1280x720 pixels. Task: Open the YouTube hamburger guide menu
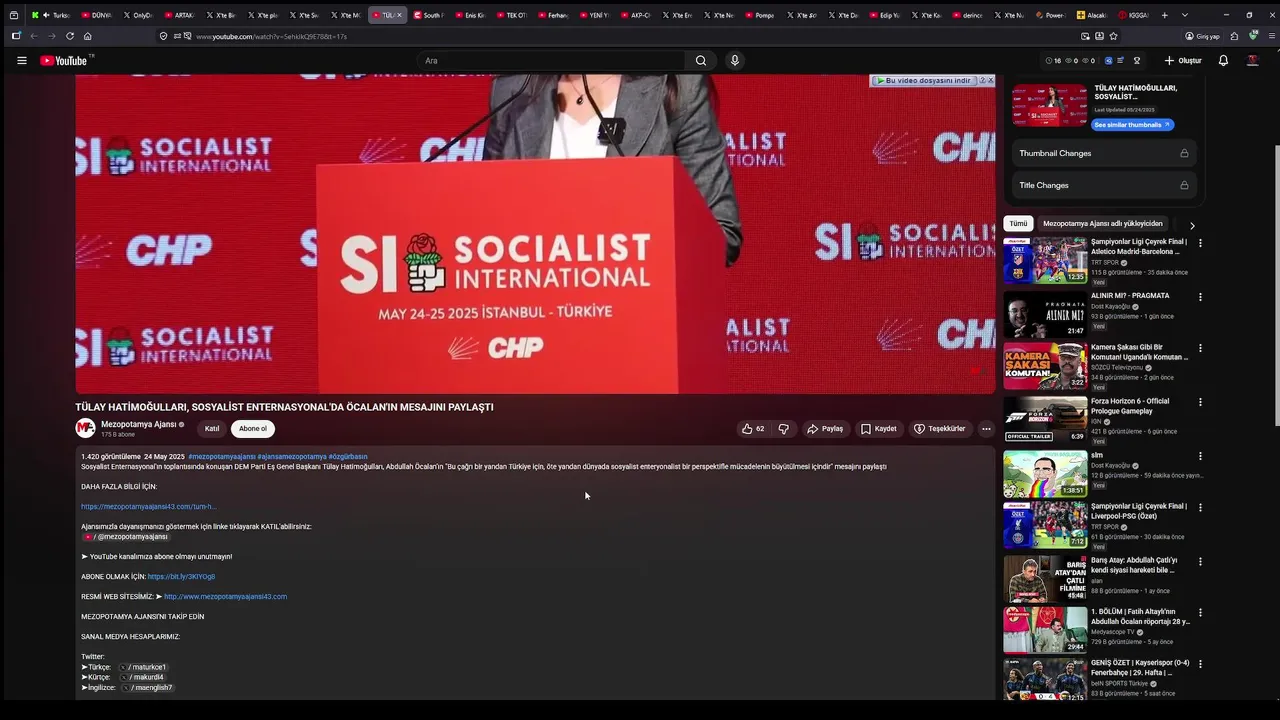click(22, 61)
